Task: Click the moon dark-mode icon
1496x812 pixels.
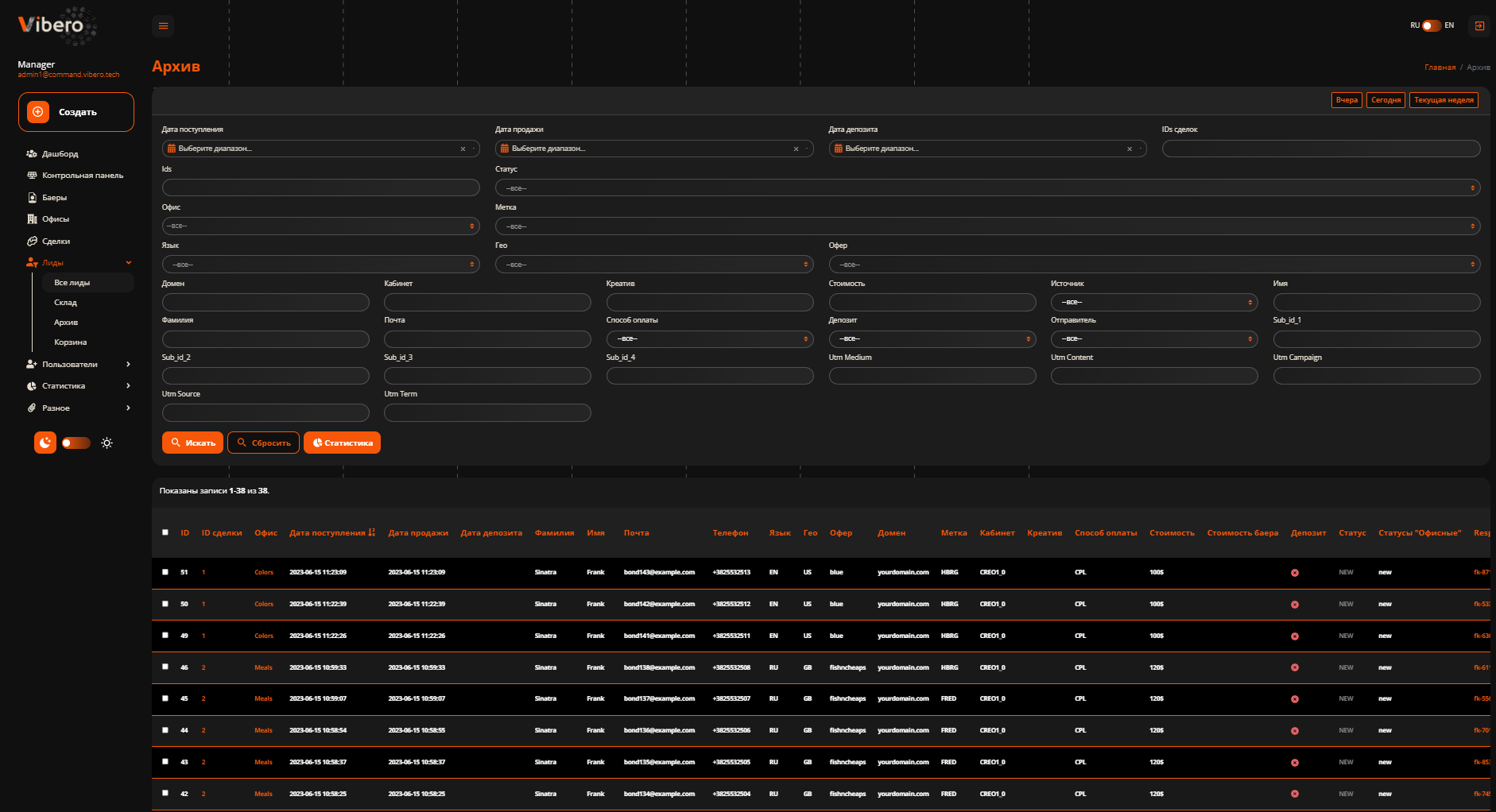Action: [x=45, y=443]
